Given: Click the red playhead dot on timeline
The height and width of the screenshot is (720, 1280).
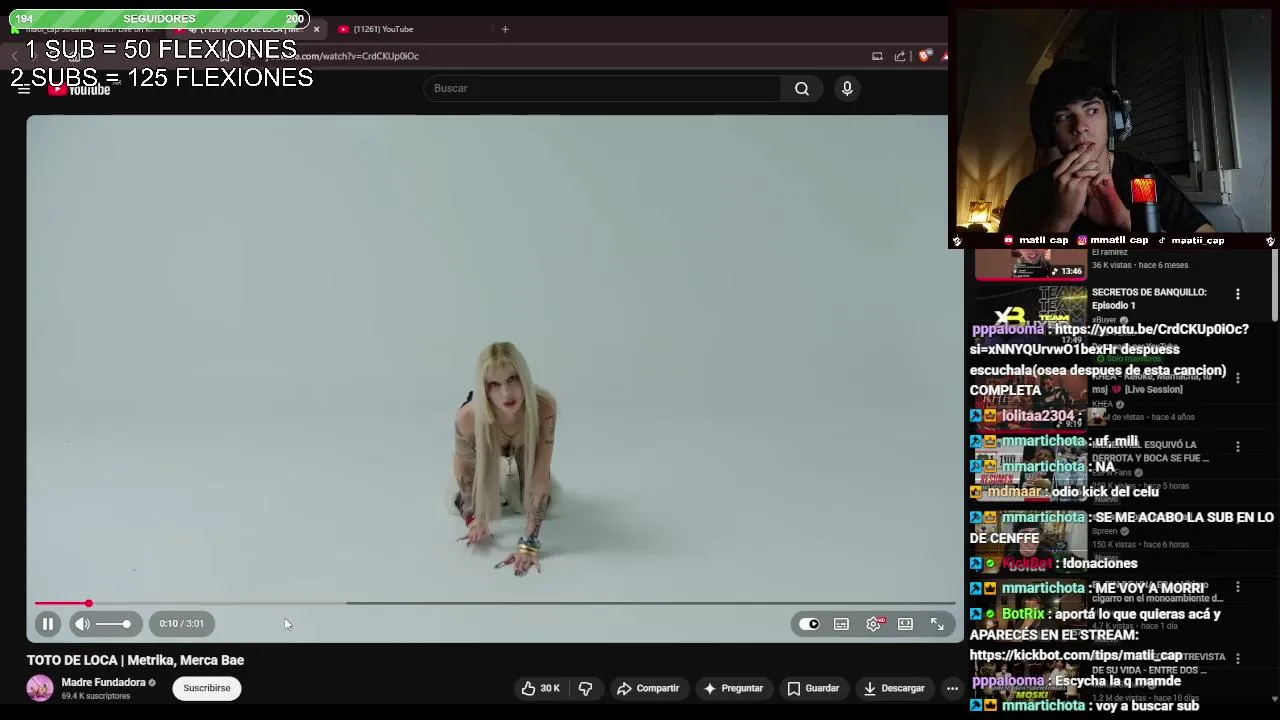Looking at the screenshot, I should [x=88, y=603].
